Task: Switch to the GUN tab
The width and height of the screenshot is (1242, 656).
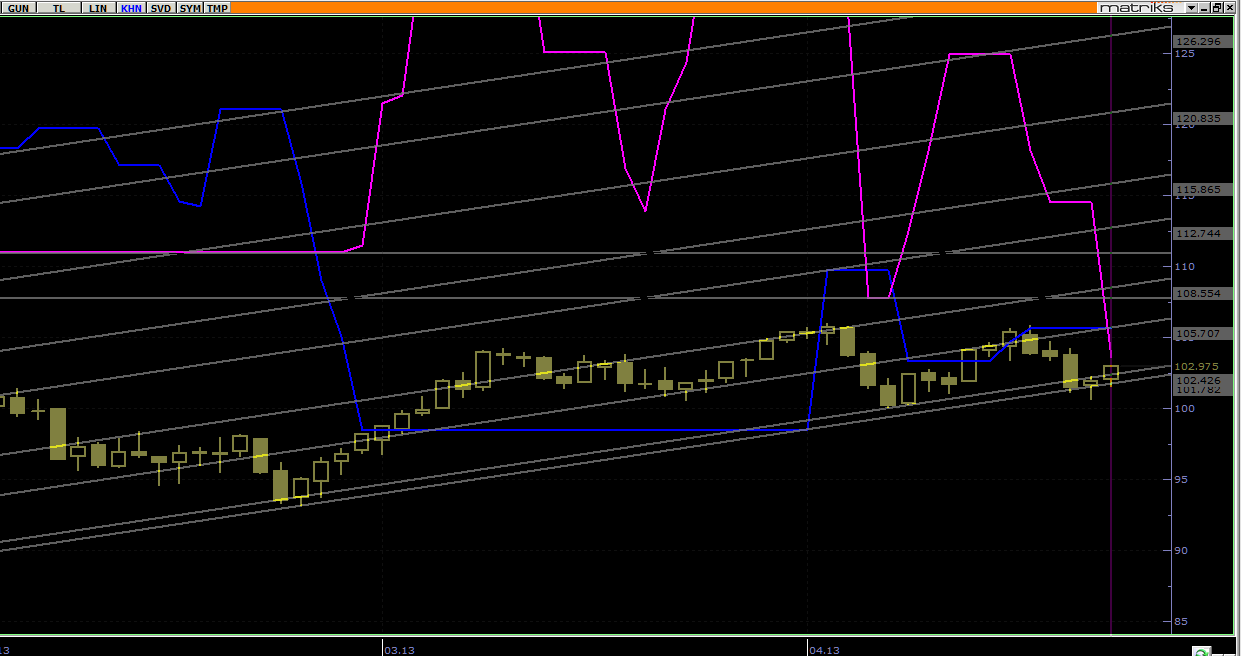Action: [18, 7]
